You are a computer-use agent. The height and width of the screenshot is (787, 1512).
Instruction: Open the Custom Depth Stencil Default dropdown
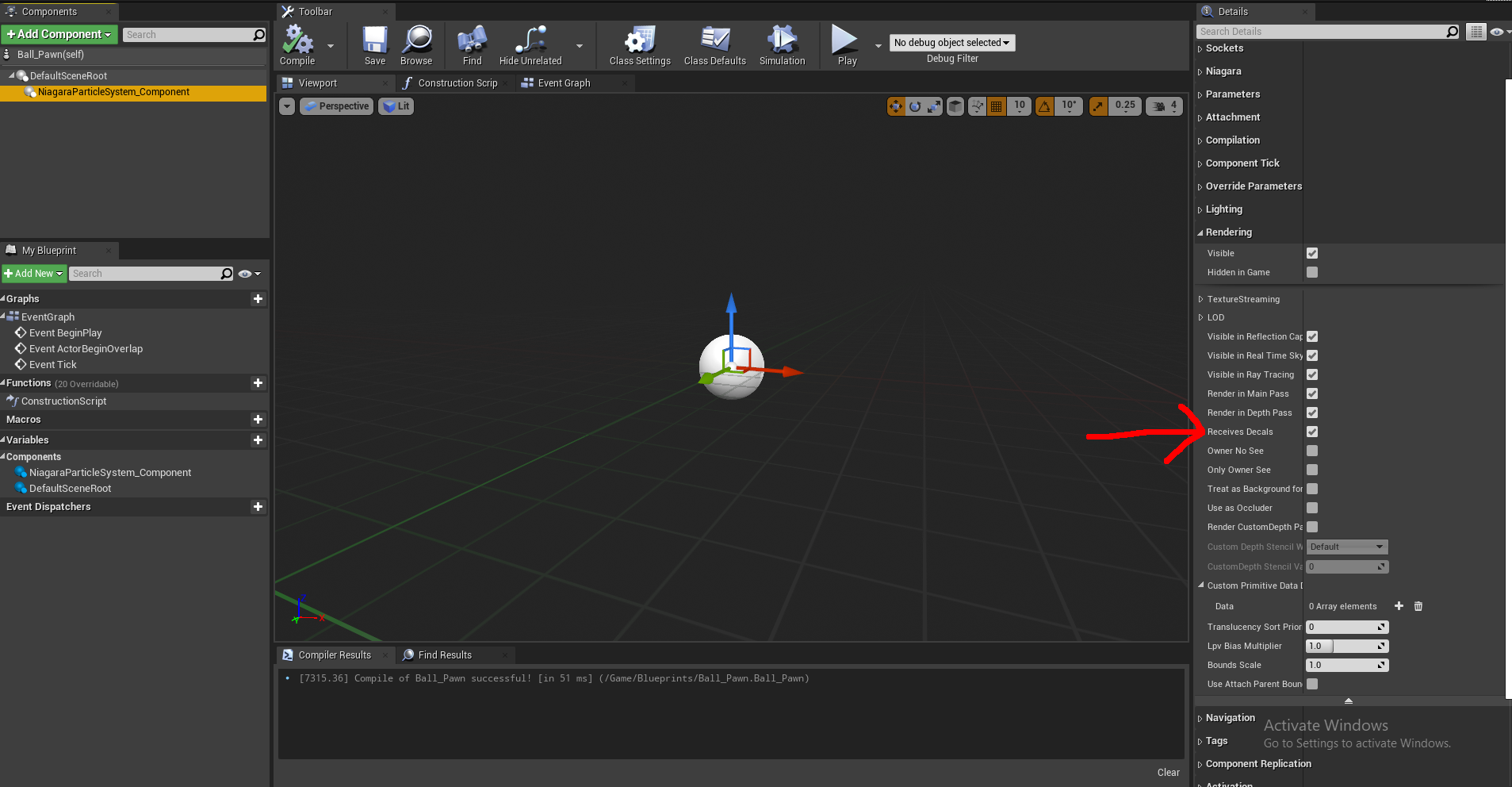1345,547
